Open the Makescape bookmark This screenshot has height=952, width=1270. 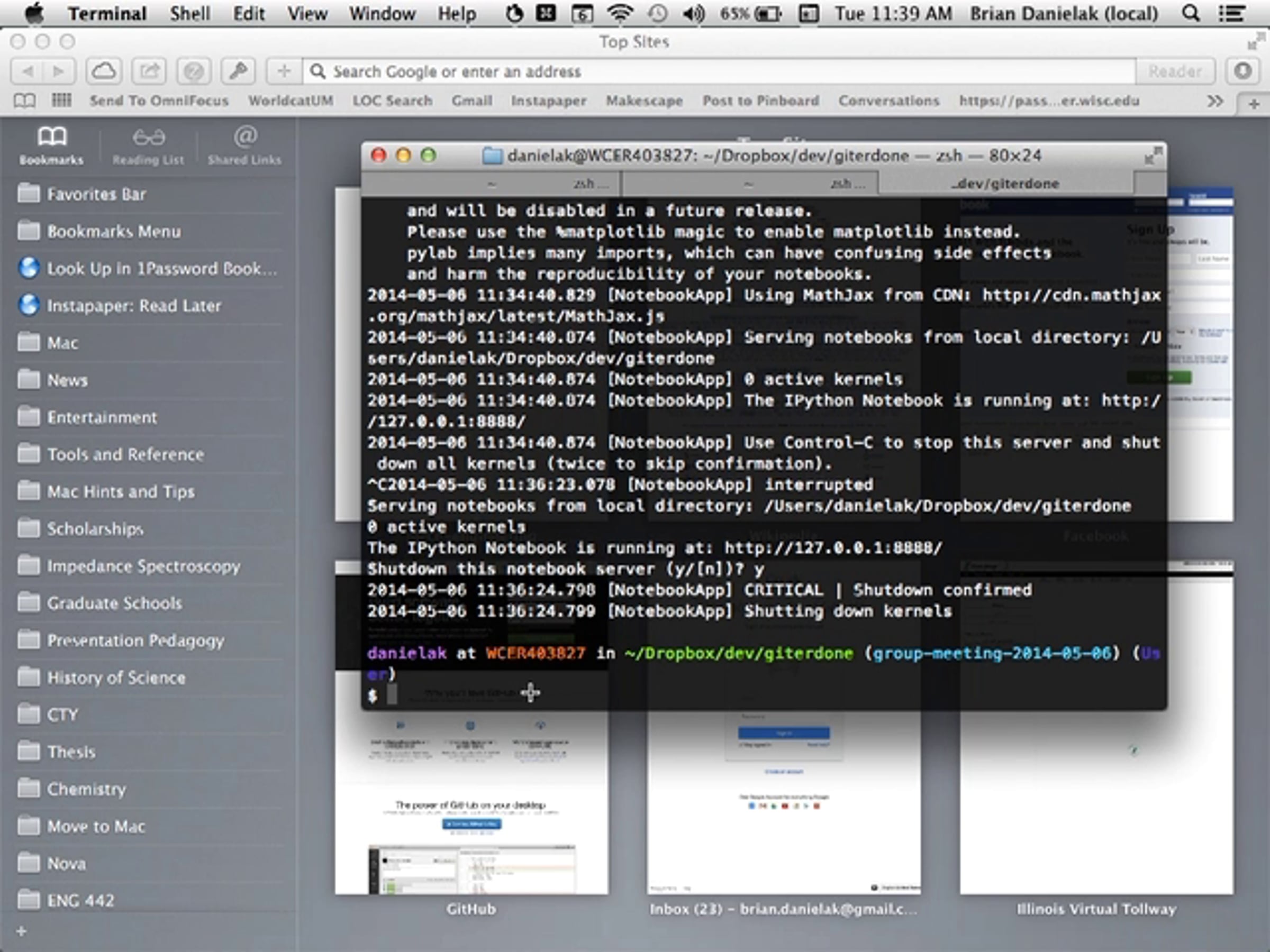click(644, 101)
